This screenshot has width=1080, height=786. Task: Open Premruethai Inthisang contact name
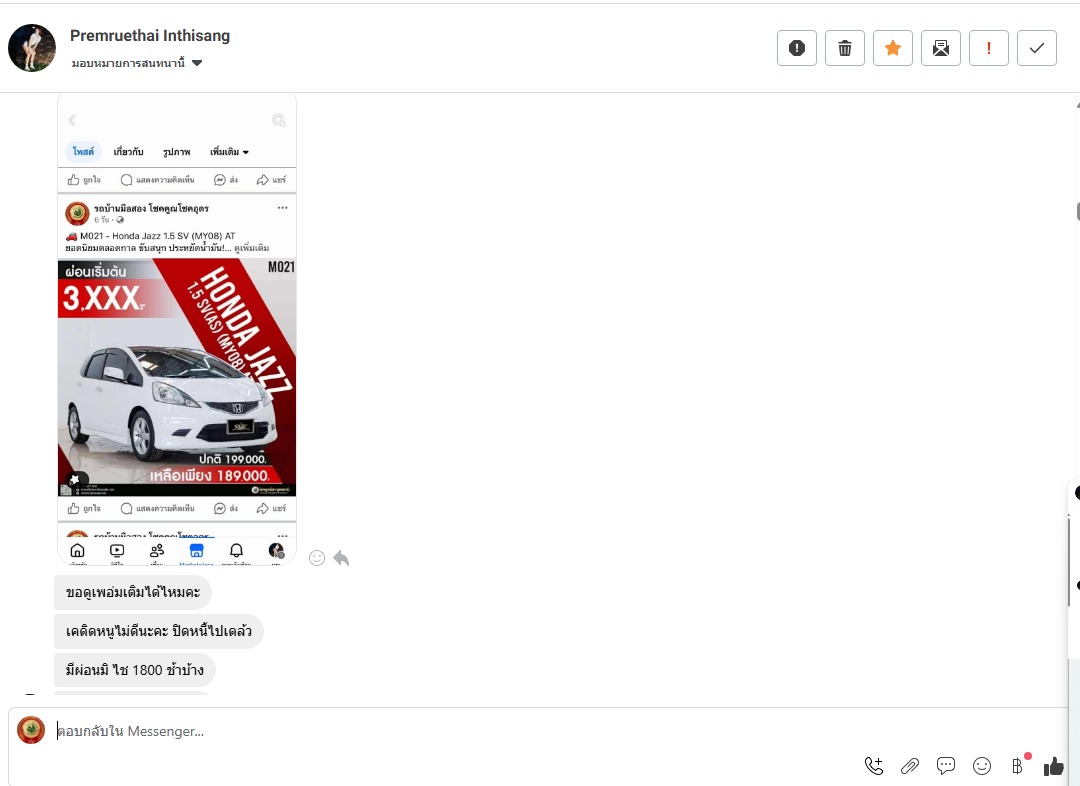(150, 36)
